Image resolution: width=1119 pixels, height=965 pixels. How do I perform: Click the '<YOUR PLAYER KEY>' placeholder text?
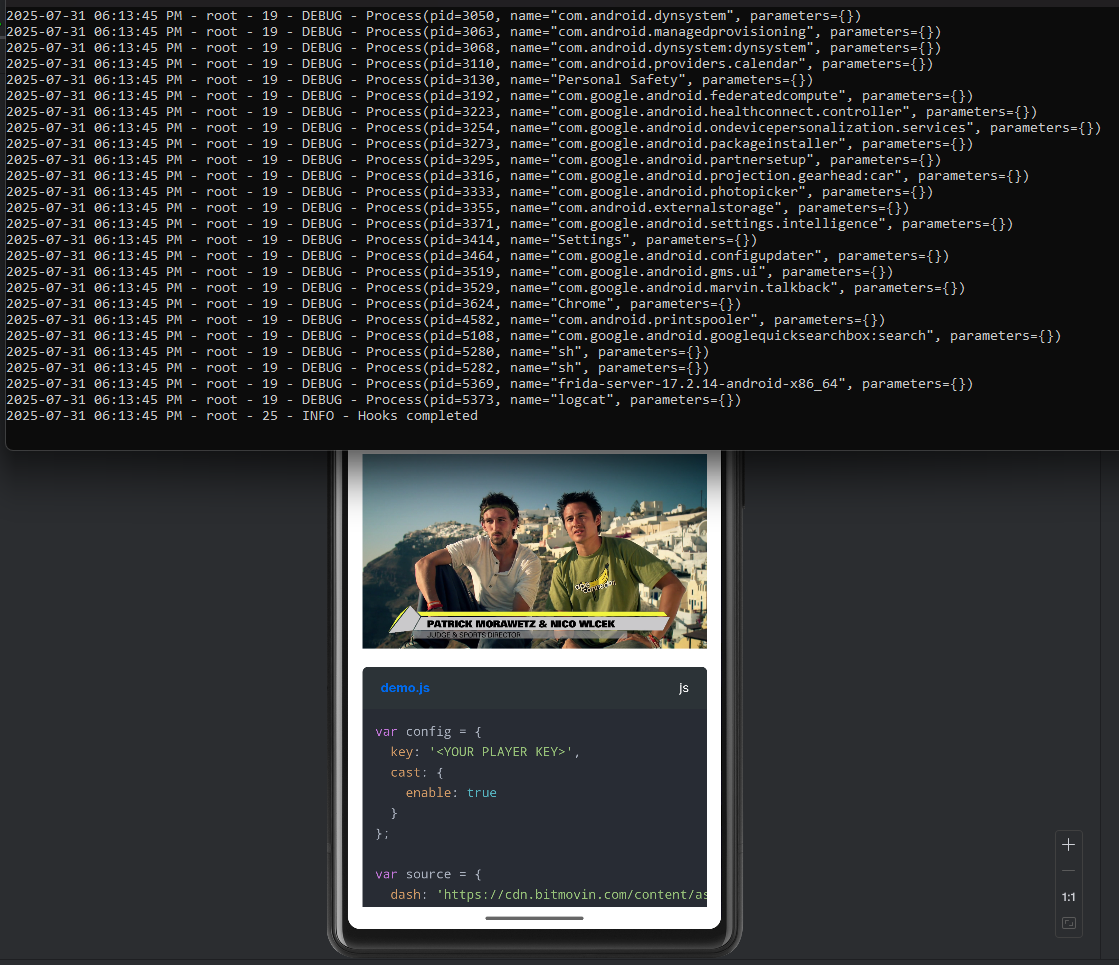pyautogui.click(x=504, y=751)
